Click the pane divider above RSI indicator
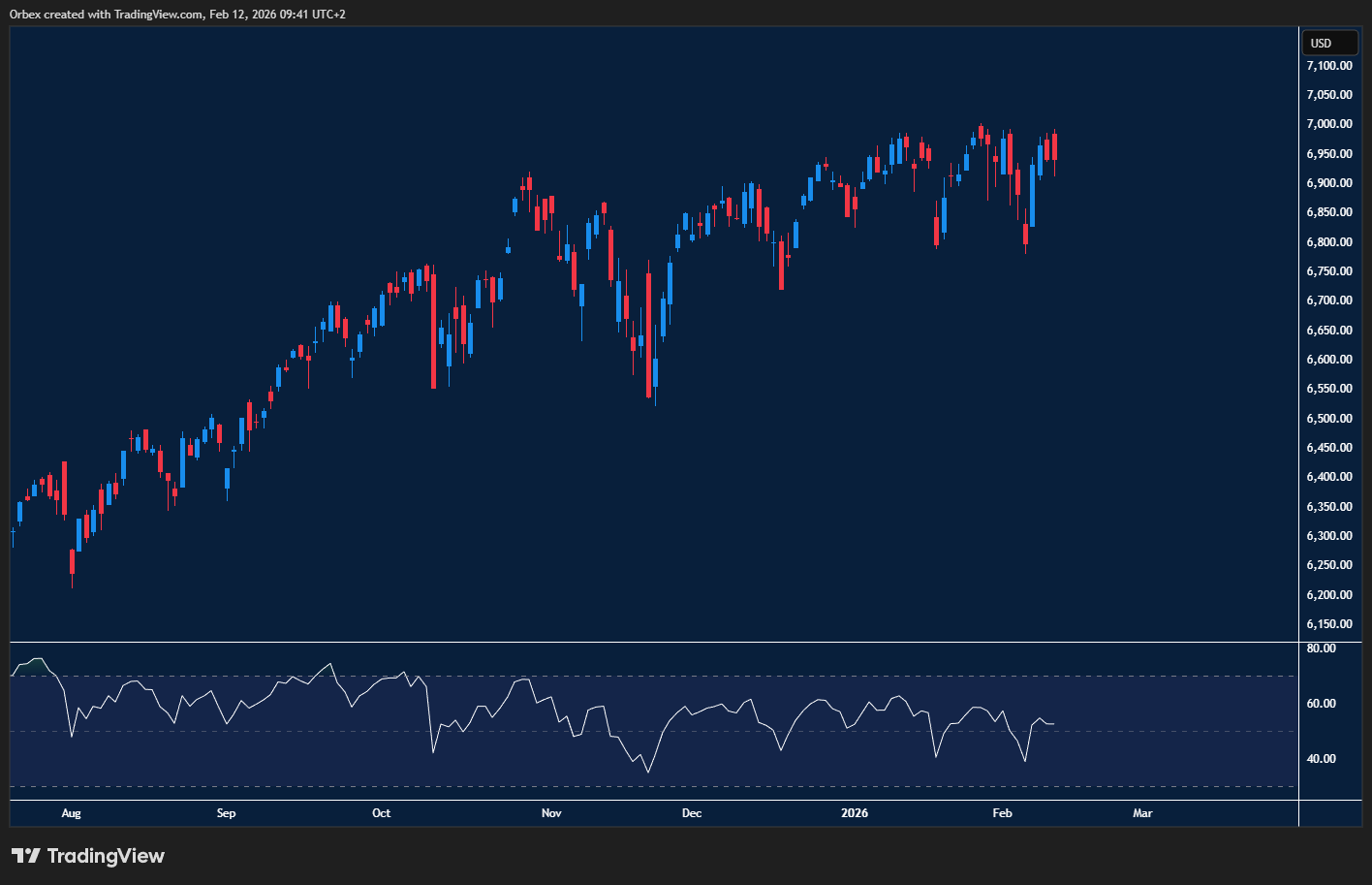 pyautogui.click(x=654, y=642)
